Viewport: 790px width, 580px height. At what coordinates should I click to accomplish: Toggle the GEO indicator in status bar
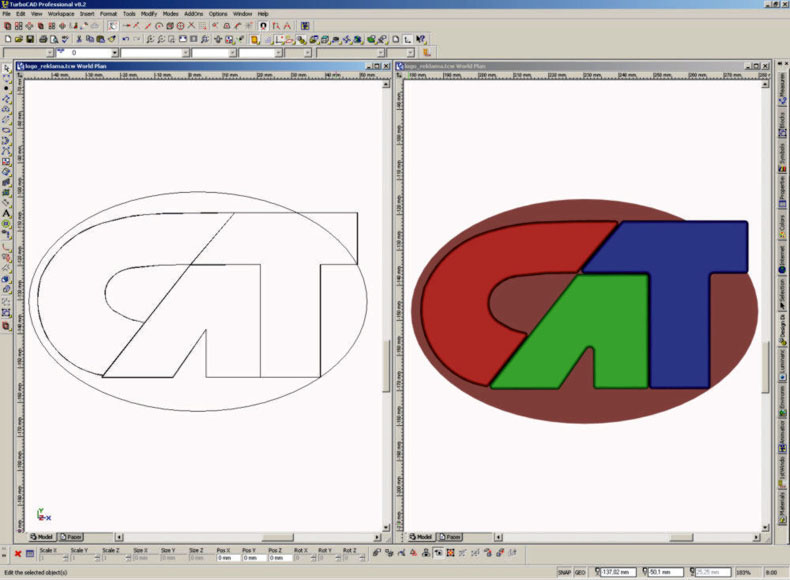(580, 572)
